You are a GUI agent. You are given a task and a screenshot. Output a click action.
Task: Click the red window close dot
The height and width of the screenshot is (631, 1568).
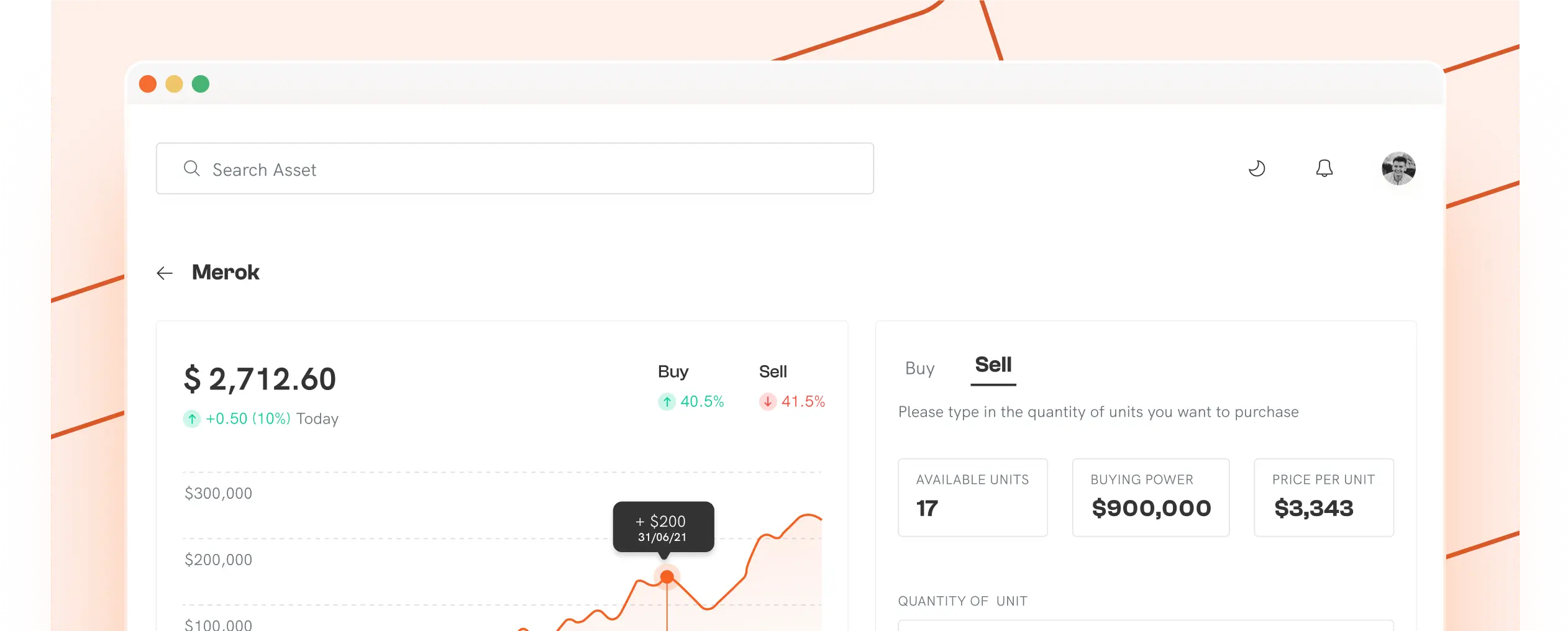(148, 84)
